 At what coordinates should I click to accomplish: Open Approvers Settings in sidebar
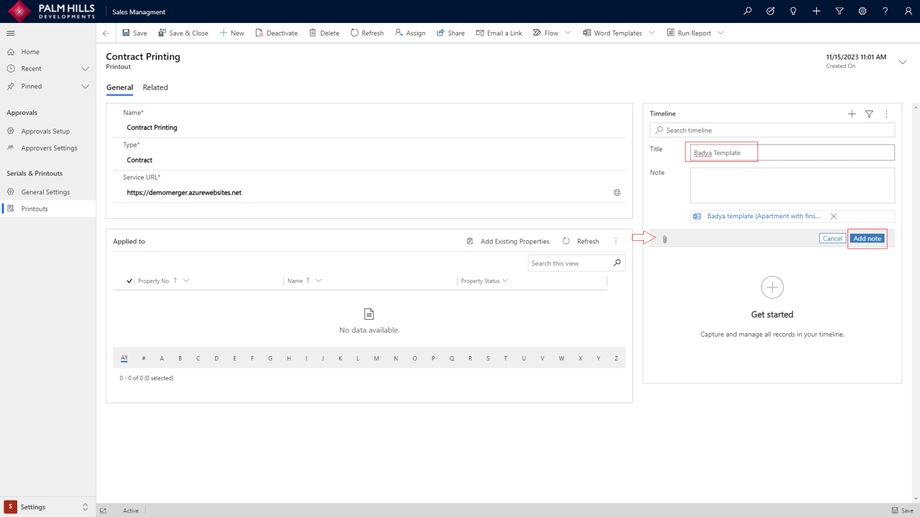pyautogui.click(x=48, y=148)
